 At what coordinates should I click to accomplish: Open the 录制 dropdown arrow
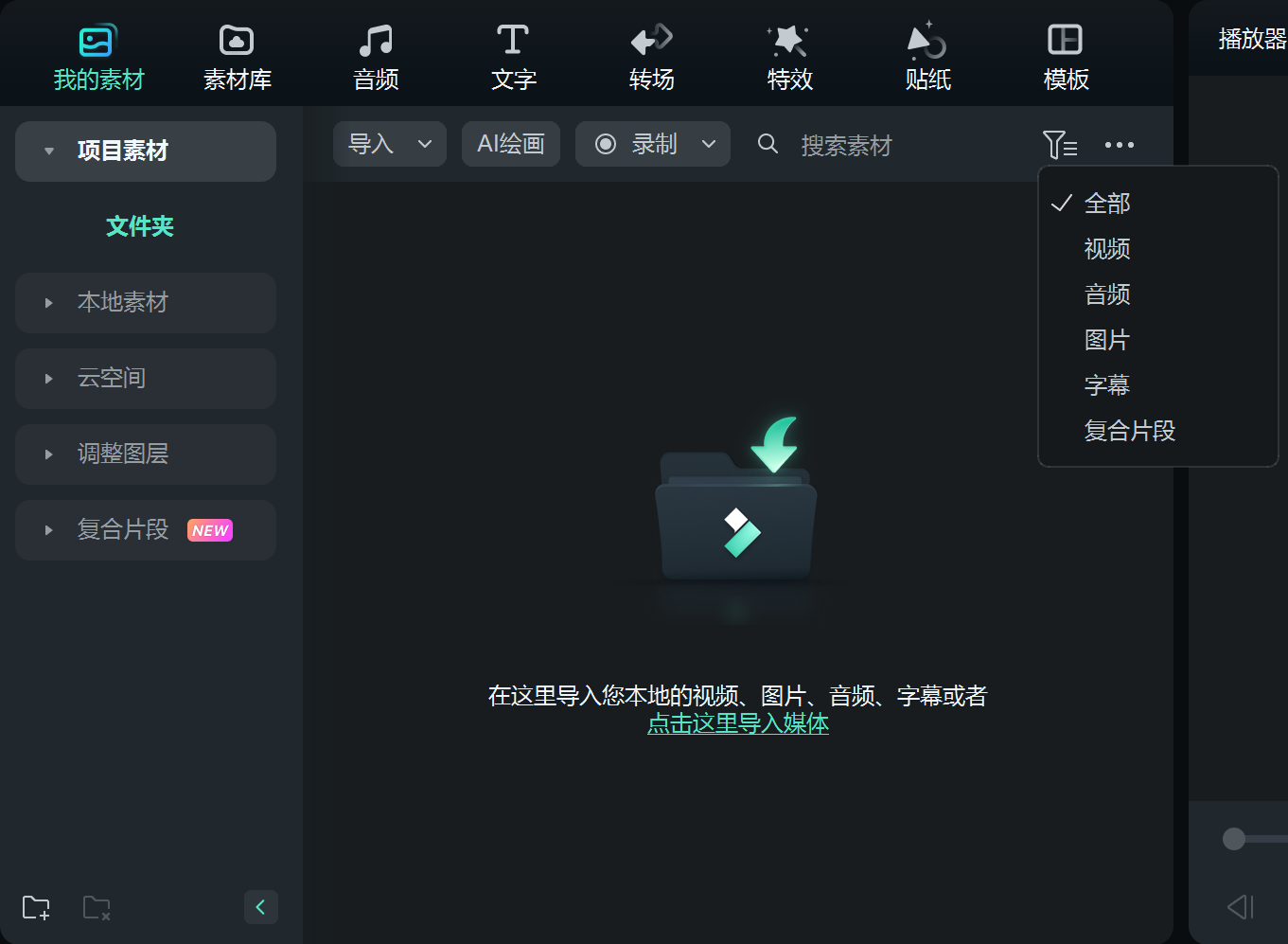[x=707, y=144]
